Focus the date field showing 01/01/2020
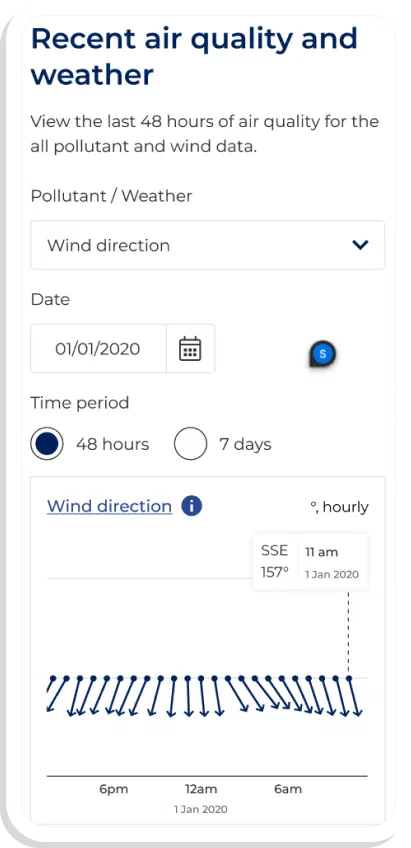 pyautogui.click(x=98, y=349)
